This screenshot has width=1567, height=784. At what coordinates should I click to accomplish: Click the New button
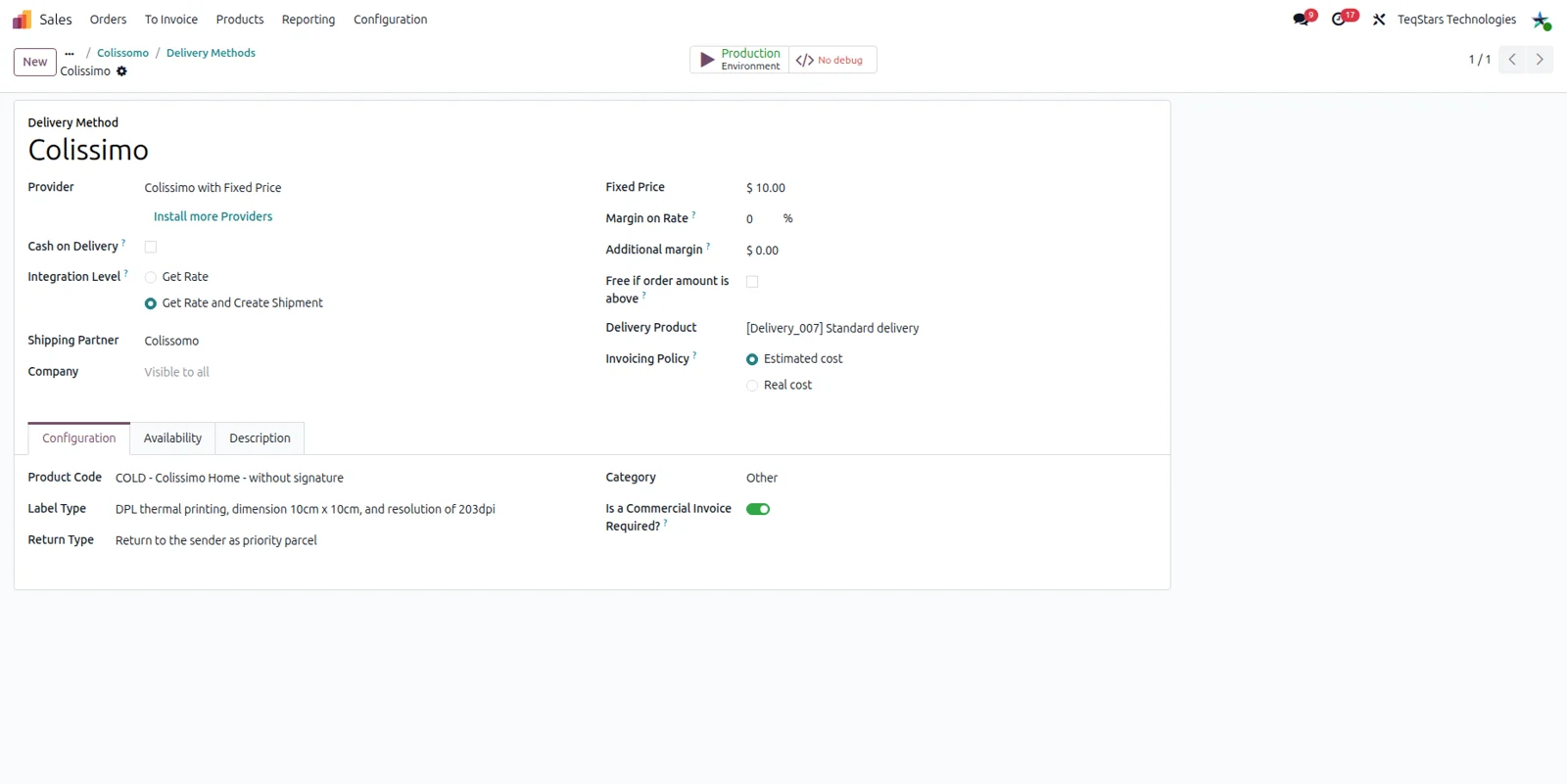(x=35, y=62)
